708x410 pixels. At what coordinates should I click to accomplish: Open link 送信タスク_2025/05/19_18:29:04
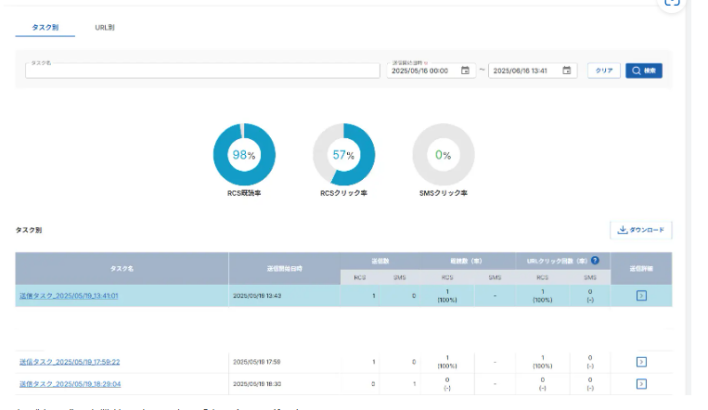[69, 382]
